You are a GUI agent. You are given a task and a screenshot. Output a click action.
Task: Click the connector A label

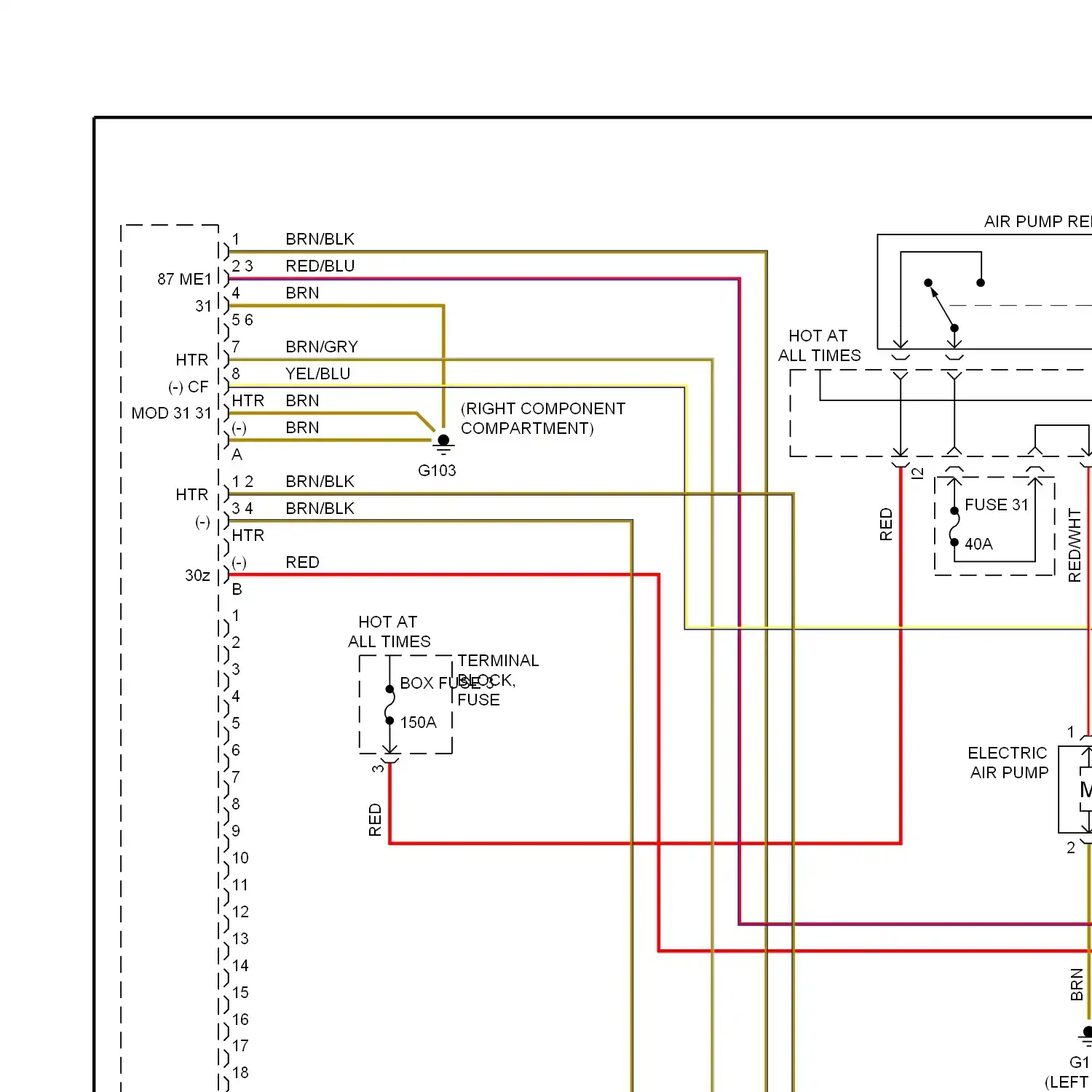tap(237, 455)
